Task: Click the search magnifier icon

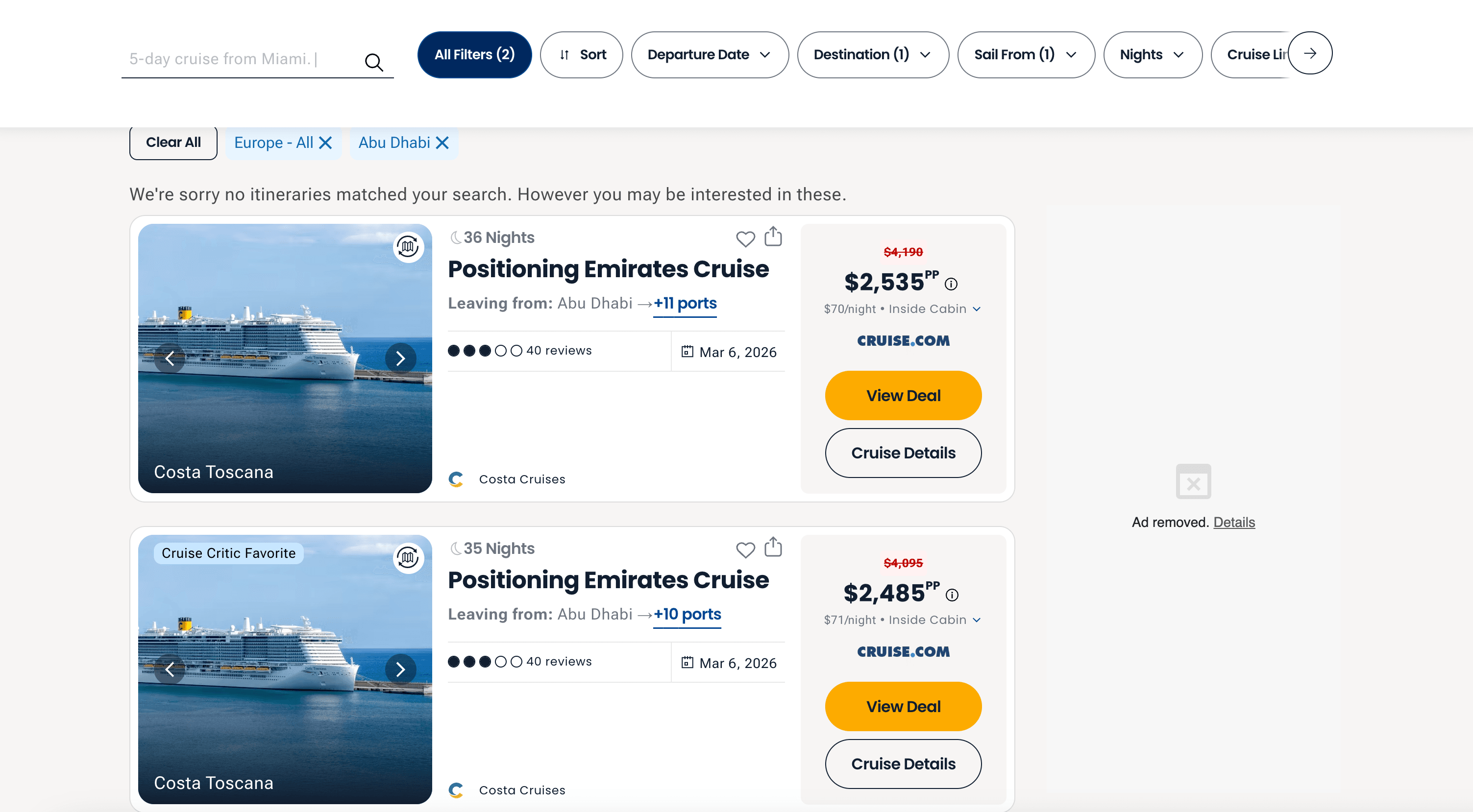Action: click(x=374, y=62)
